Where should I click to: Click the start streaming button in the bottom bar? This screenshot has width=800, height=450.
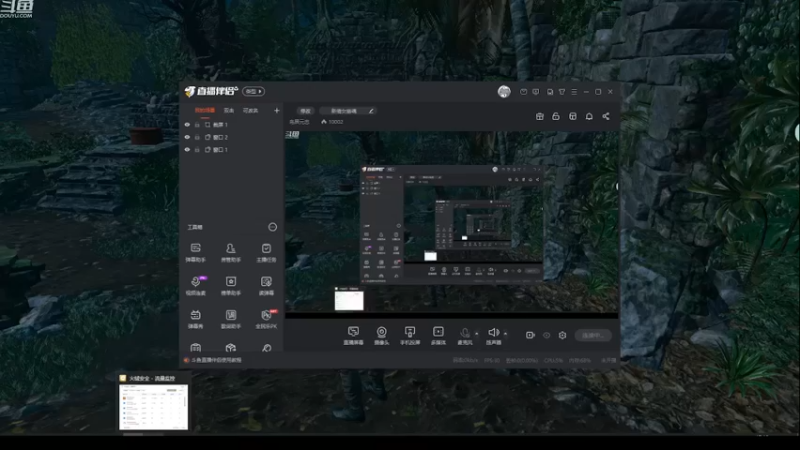point(593,335)
